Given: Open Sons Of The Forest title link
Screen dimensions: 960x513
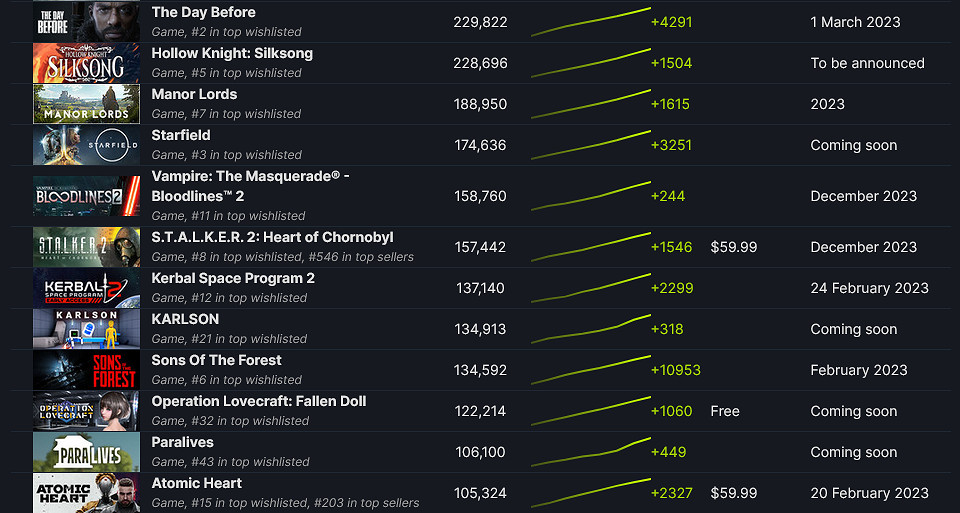Looking at the screenshot, I should (x=216, y=361).
